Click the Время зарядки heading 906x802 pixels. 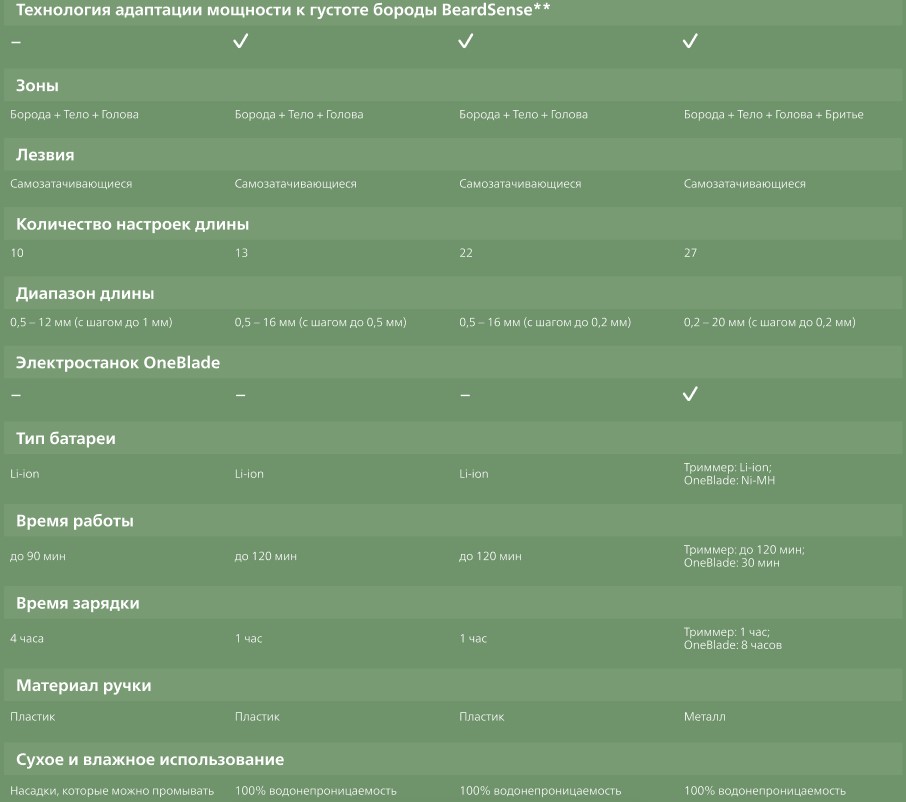point(78,603)
